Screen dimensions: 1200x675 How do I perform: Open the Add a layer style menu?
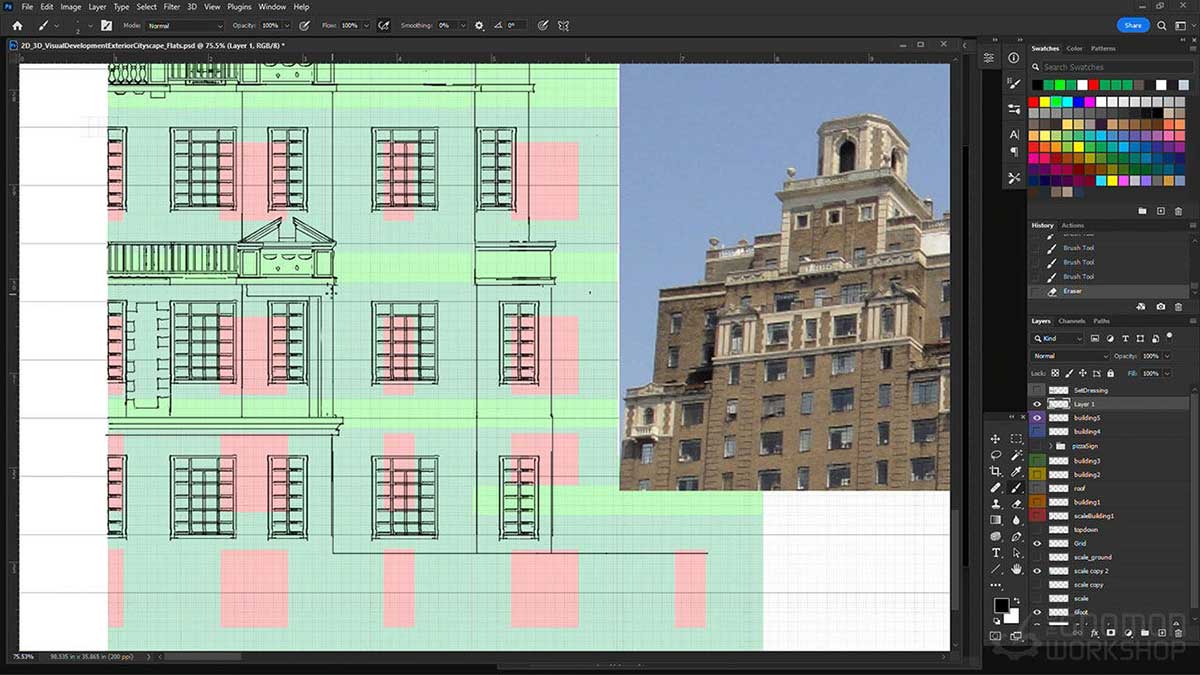point(1094,633)
